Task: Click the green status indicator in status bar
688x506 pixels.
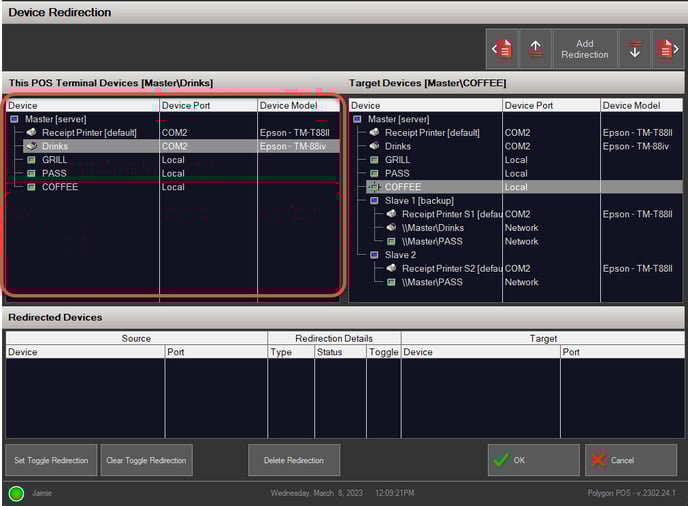Action: (x=16, y=493)
